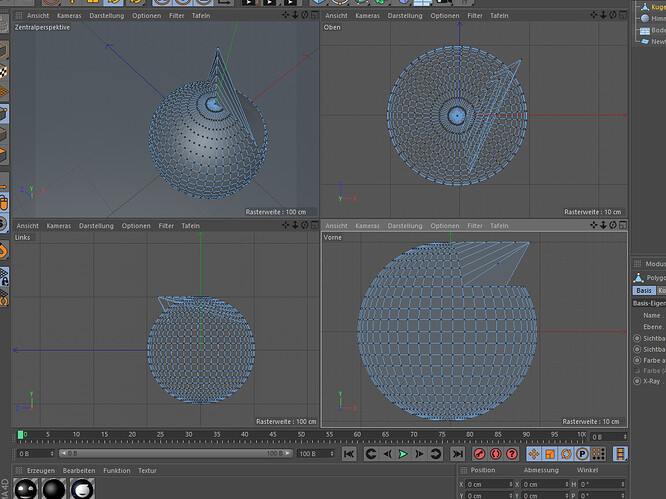Viewport: 666px width, 499px height.
Task: Click the zoom arrow icon of the Oben viewport
Action: pyautogui.click(x=603, y=15)
